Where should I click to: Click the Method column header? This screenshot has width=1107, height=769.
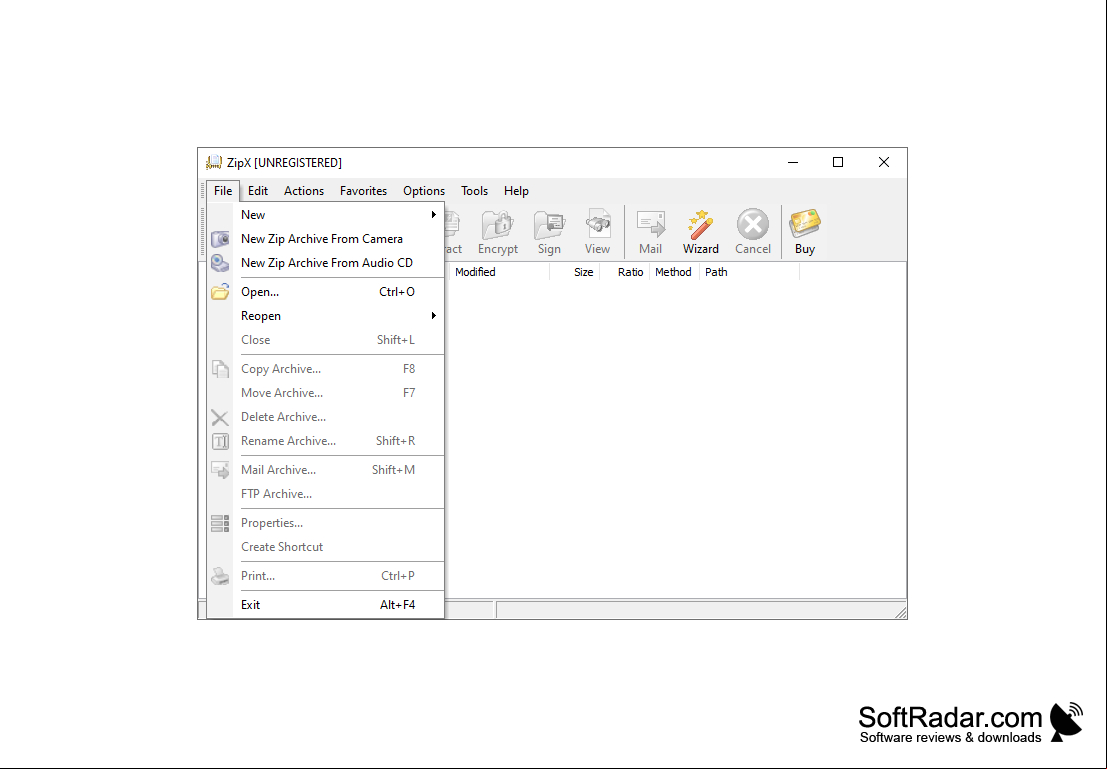674,272
